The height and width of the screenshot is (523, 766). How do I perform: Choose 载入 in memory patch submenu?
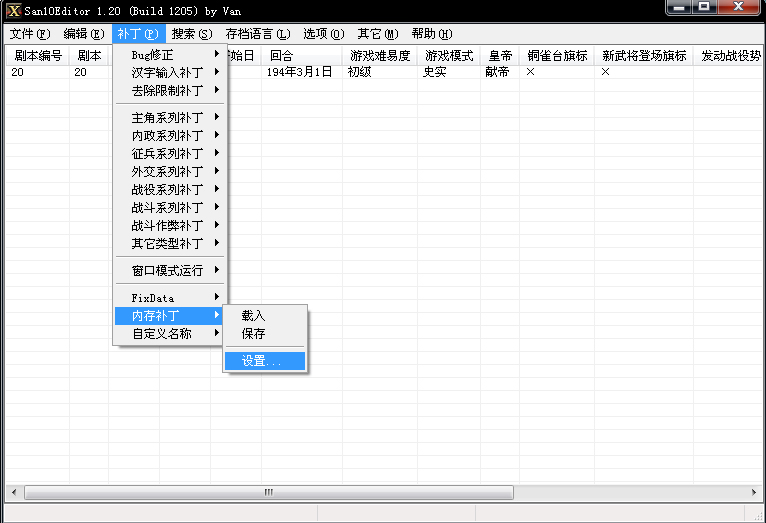coord(254,316)
